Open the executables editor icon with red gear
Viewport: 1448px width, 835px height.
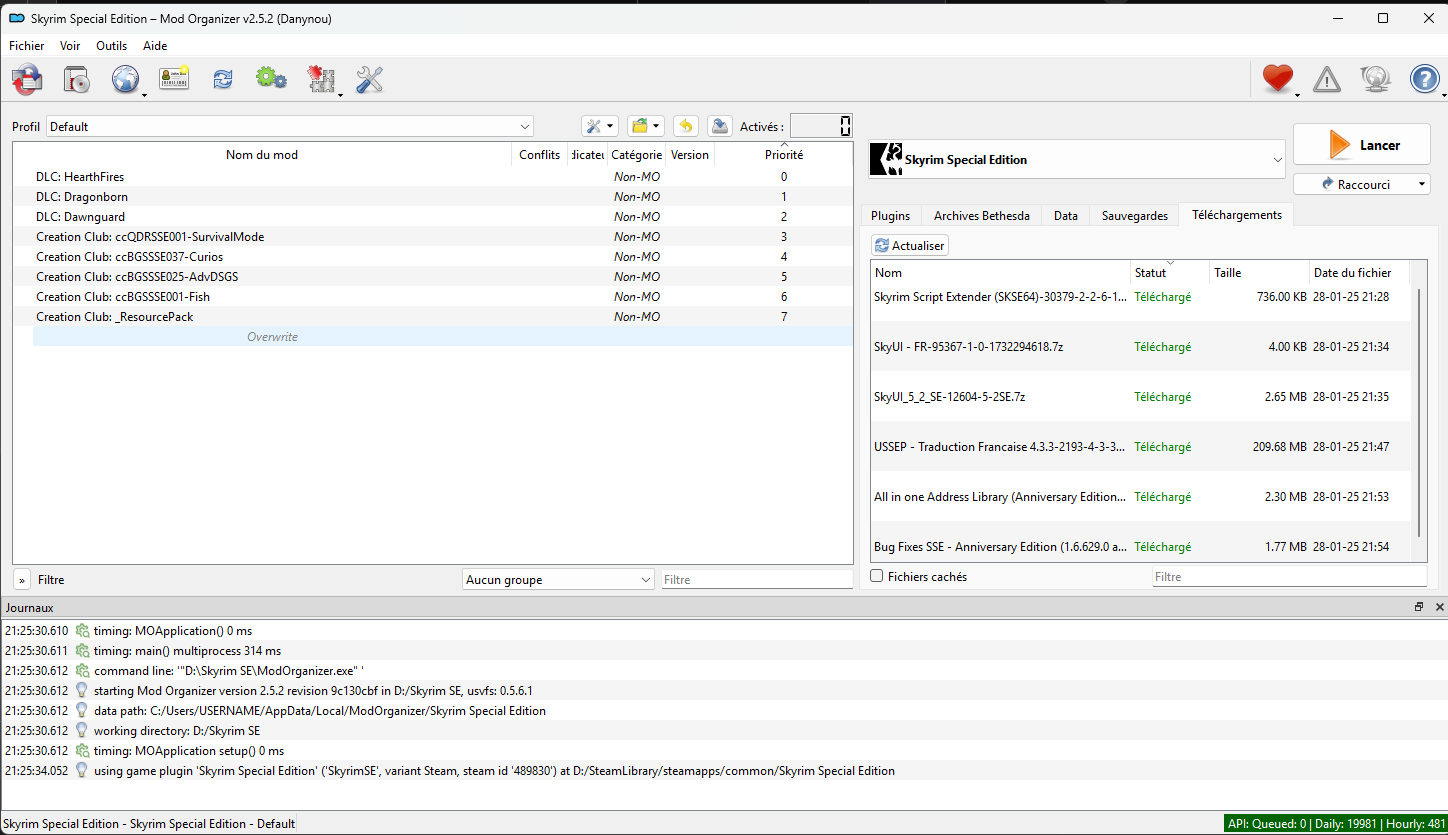pos(321,79)
